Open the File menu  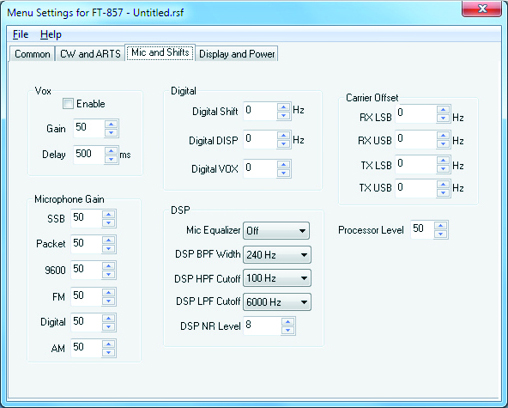[x=21, y=34]
